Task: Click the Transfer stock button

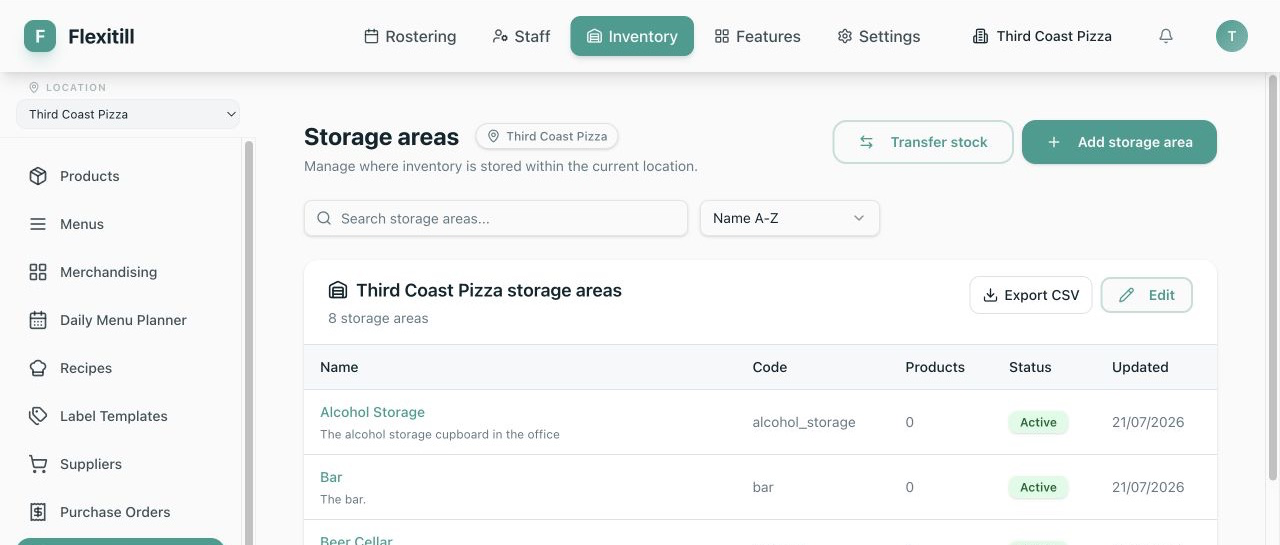Action: click(923, 142)
